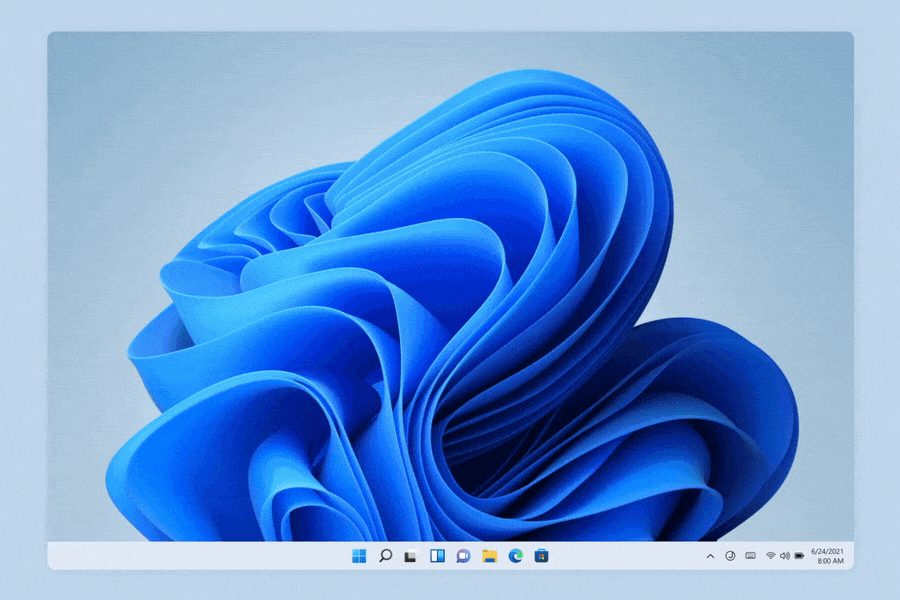Expand hidden system tray icons
The image size is (900, 600).
pos(710,557)
